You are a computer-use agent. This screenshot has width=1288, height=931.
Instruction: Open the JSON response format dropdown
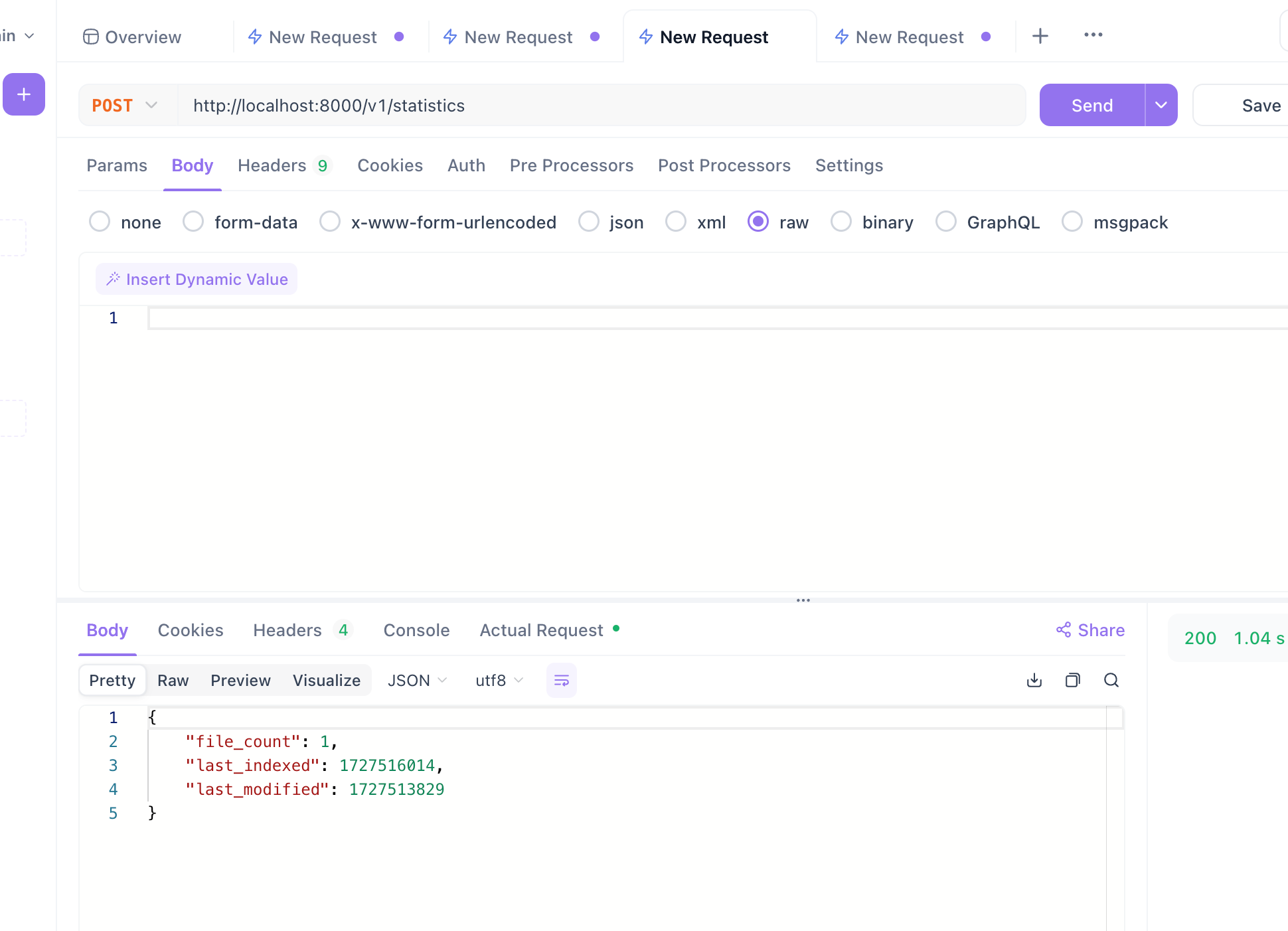pos(418,681)
